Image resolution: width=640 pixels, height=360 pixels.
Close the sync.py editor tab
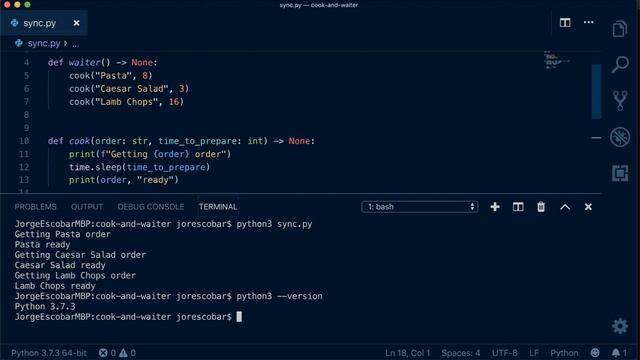point(76,23)
